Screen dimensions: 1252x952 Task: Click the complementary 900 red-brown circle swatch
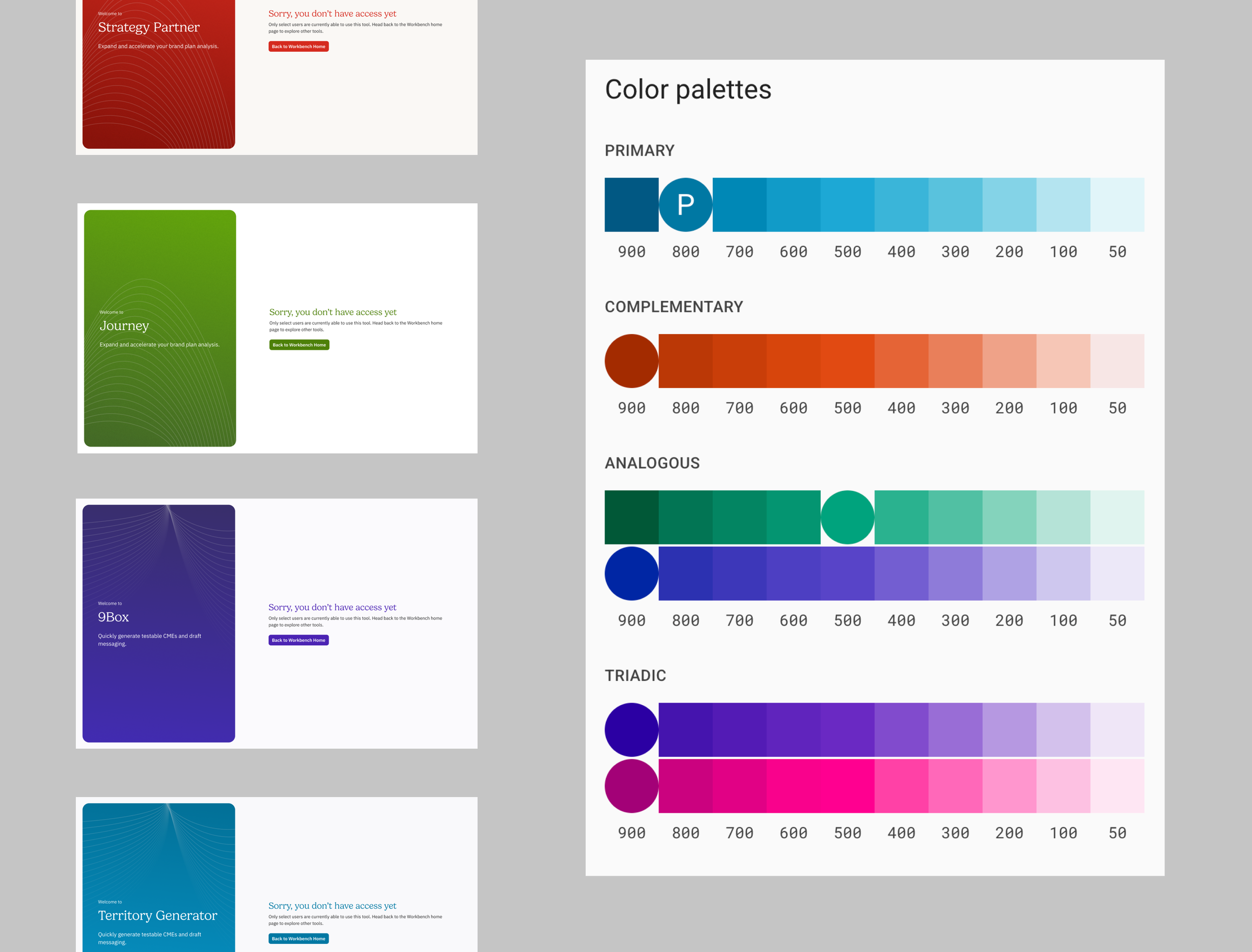click(631, 361)
